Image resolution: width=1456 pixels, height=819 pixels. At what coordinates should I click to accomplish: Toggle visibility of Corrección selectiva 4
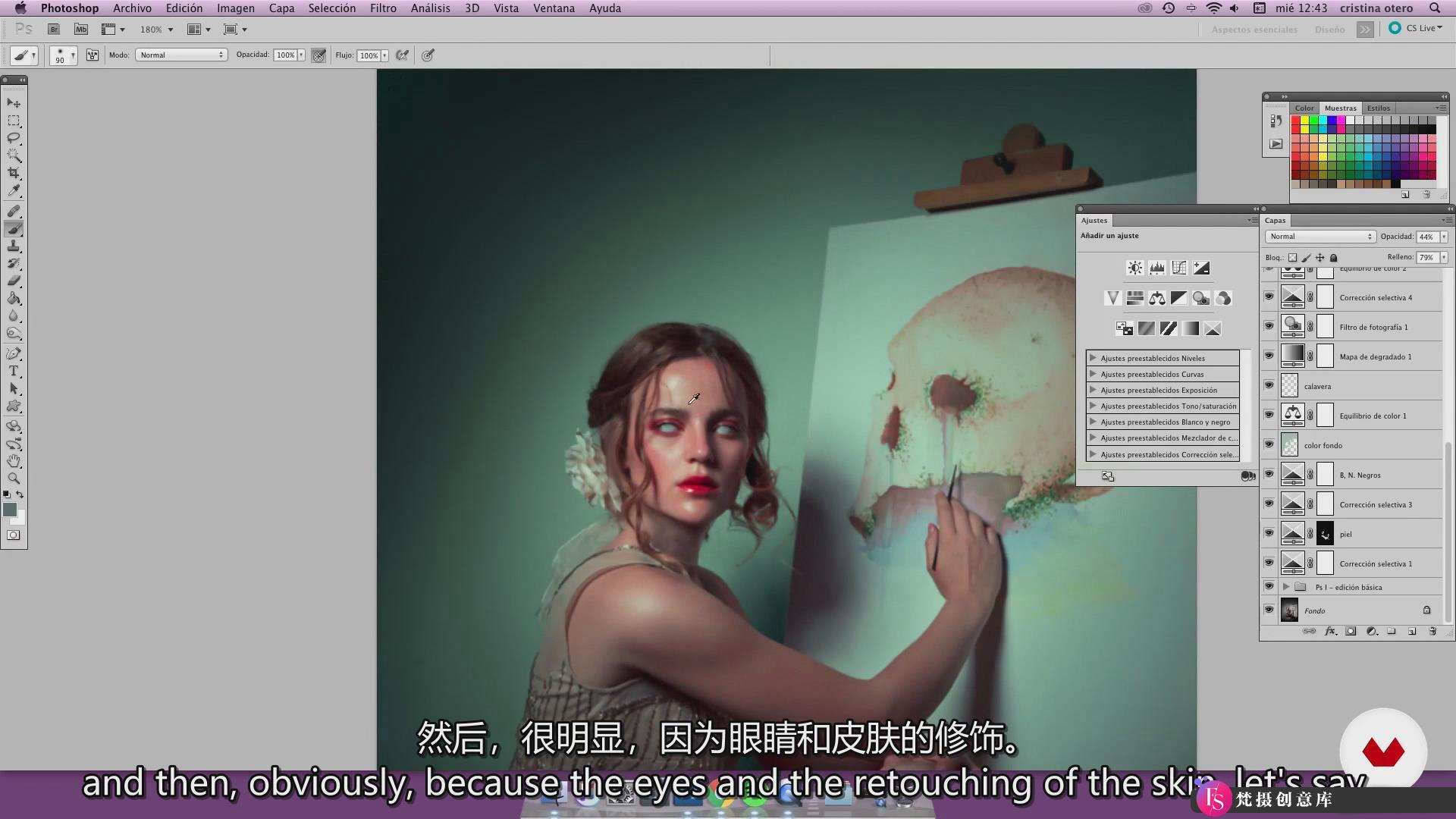coord(1269,297)
